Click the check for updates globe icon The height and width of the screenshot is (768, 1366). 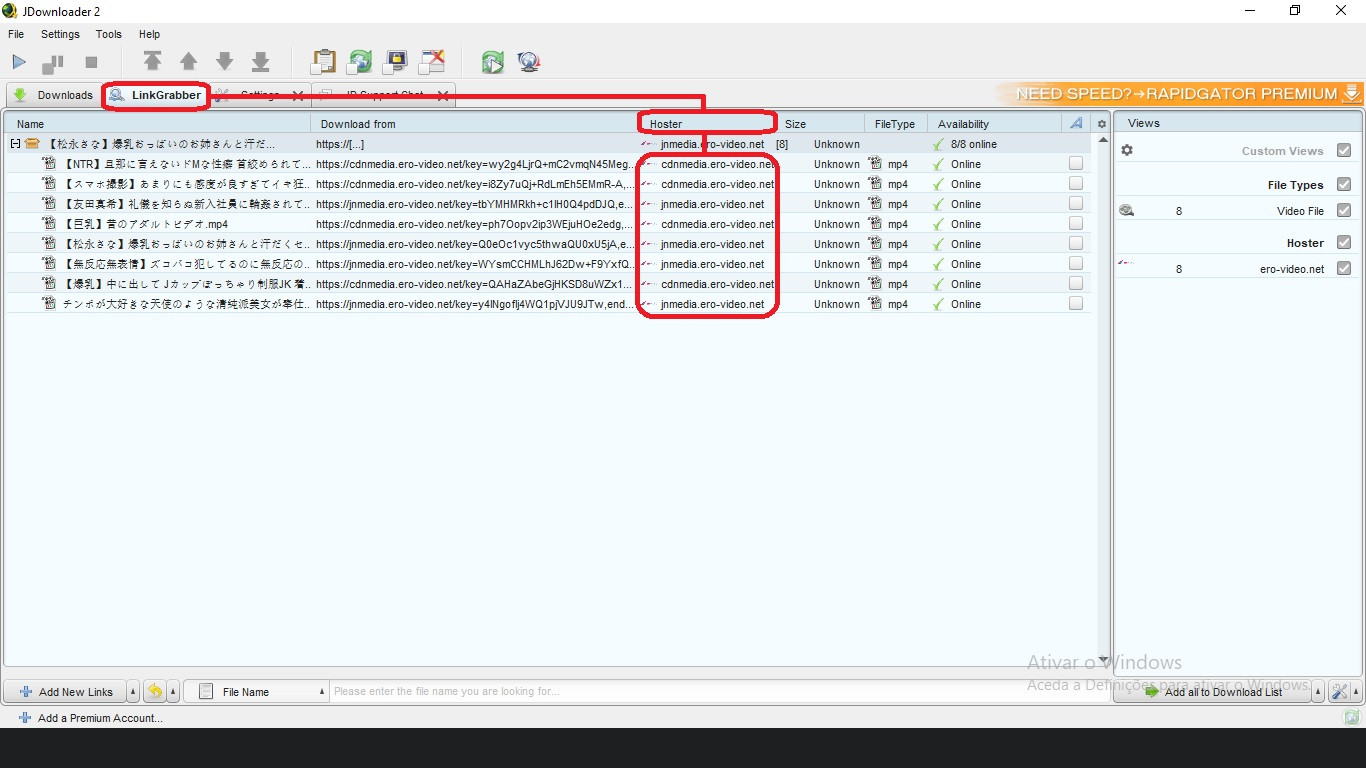pyautogui.click(x=529, y=62)
